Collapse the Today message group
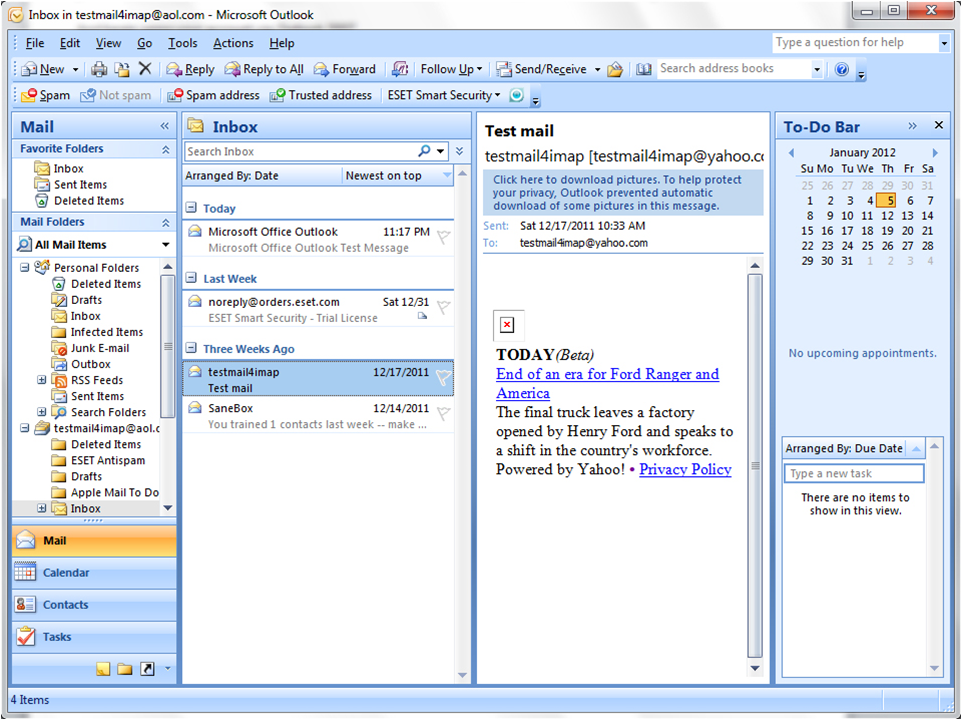962x720 pixels. (x=191, y=207)
